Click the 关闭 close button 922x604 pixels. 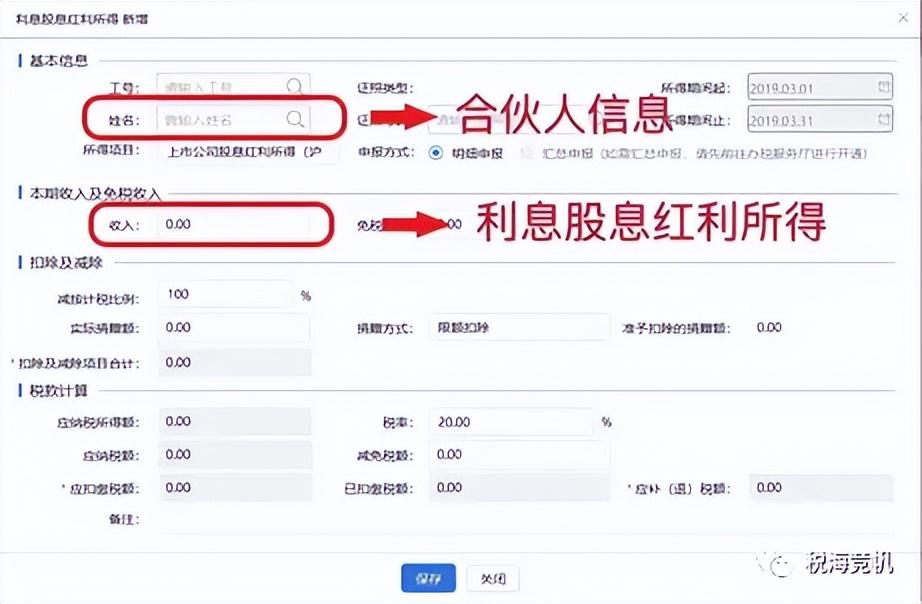click(x=494, y=579)
